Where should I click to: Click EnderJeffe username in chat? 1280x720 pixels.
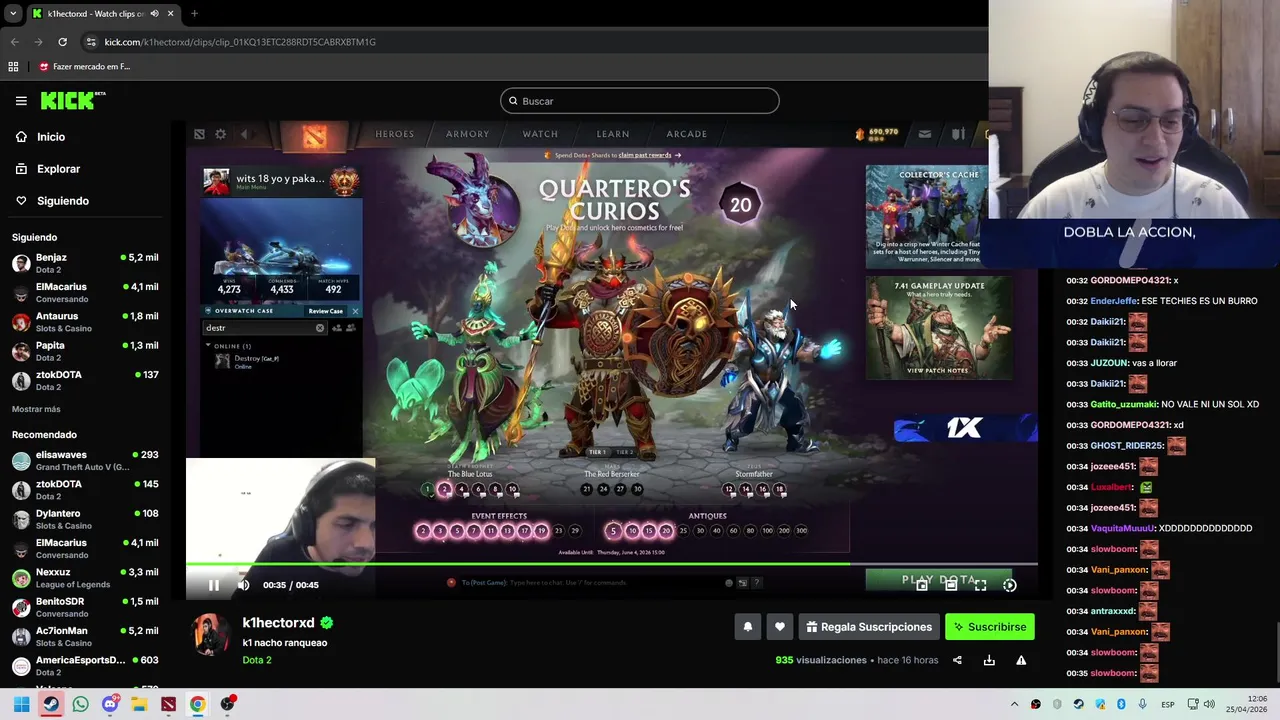1114,301
